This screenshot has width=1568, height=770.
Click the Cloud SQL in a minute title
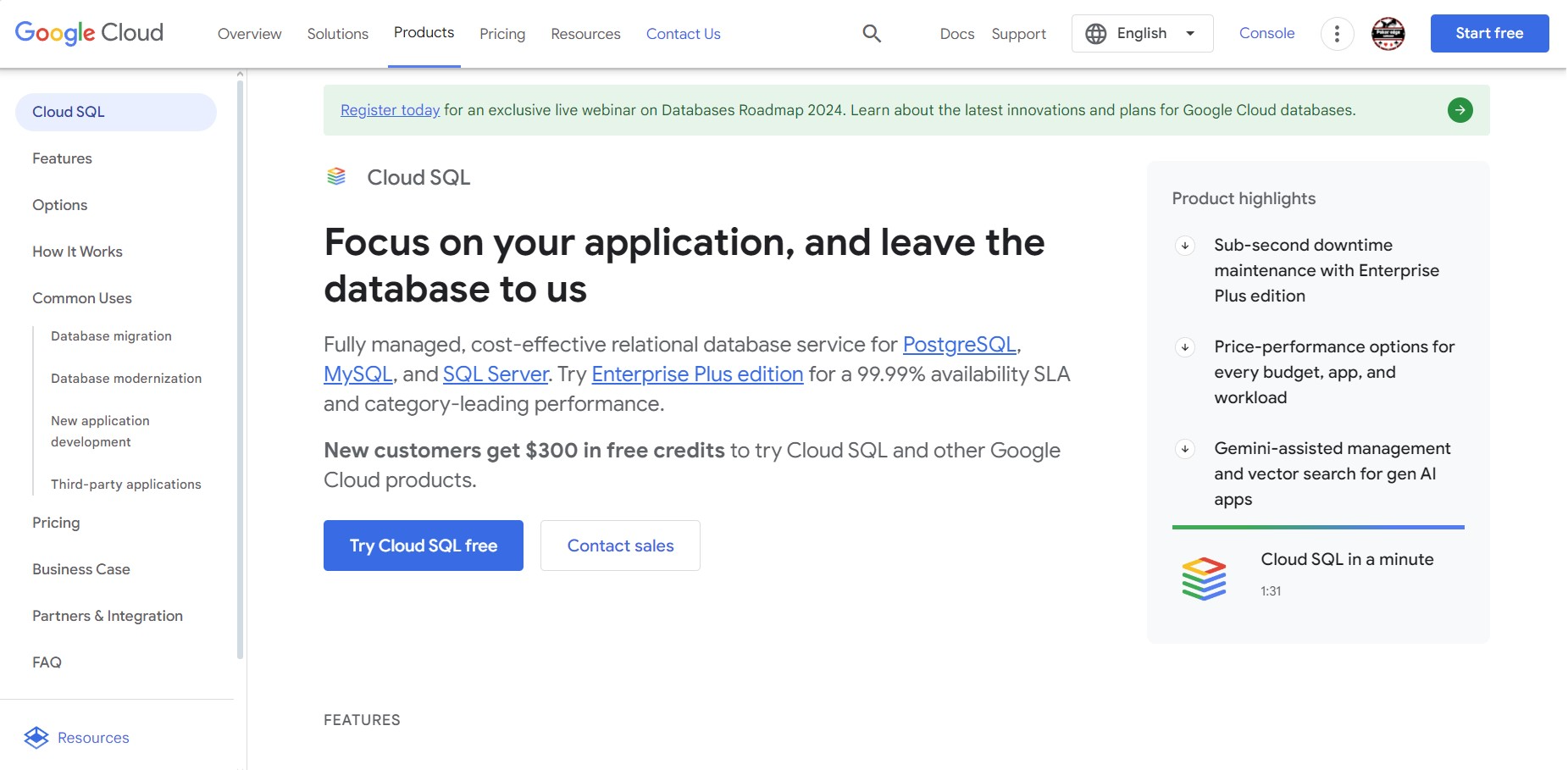coord(1347,559)
